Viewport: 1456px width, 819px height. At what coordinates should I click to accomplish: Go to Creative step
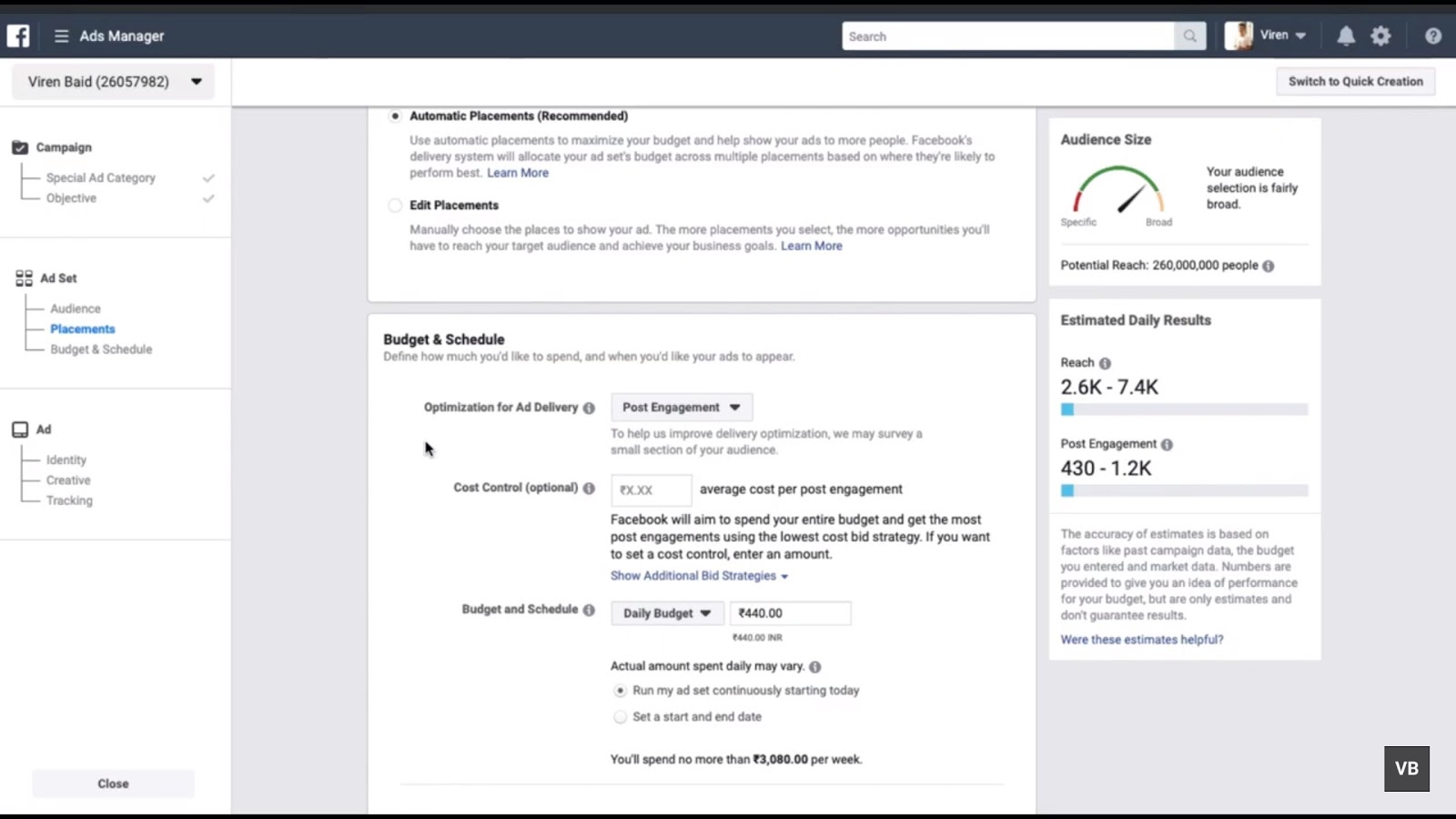[x=68, y=480]
